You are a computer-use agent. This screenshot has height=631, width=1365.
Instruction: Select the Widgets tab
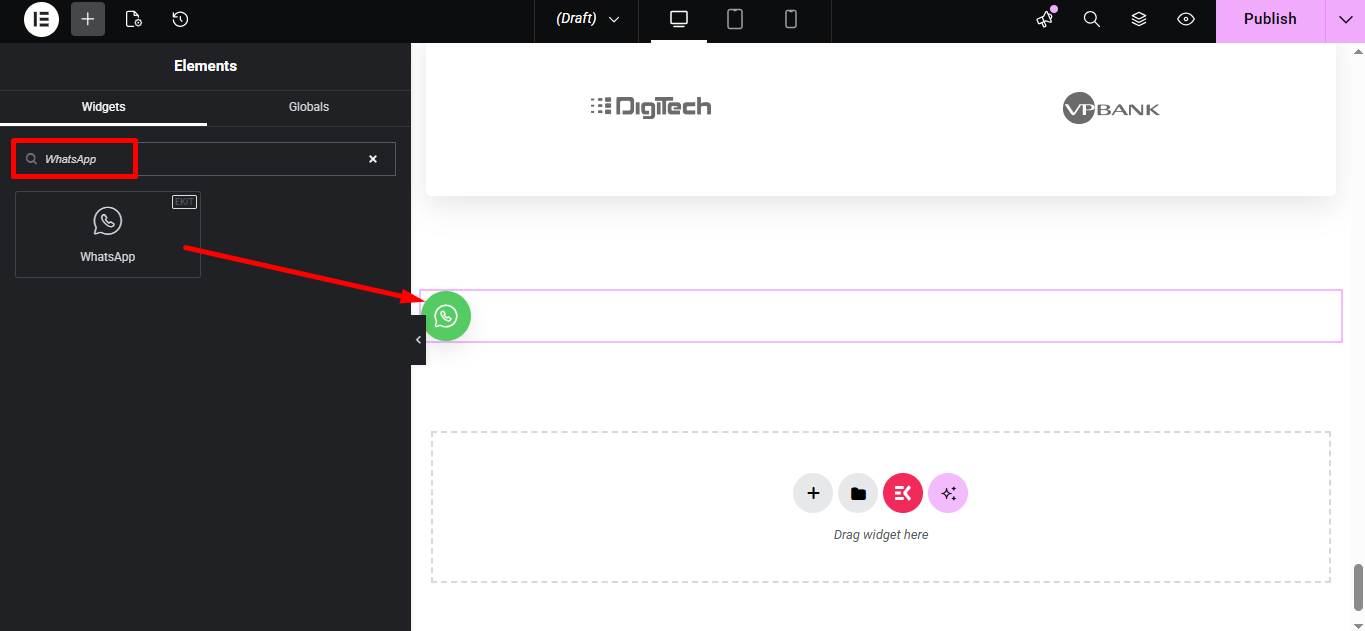(103, 107)
